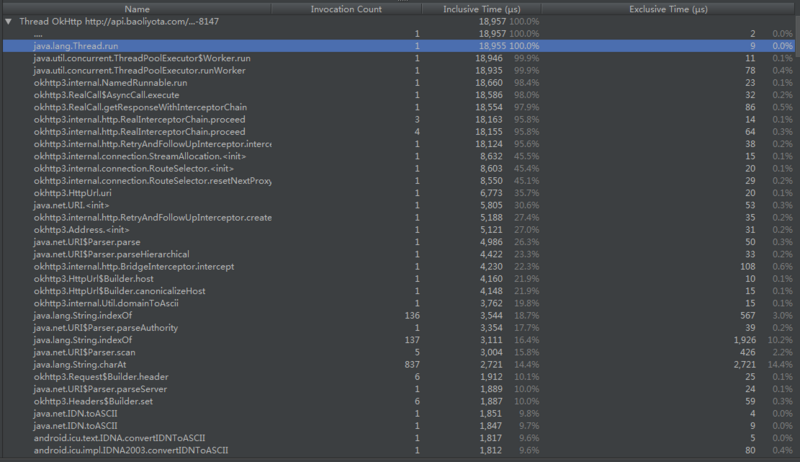Select android.icu.text.IDNA.convertIDNToASCII row

[x=398, y=438]
